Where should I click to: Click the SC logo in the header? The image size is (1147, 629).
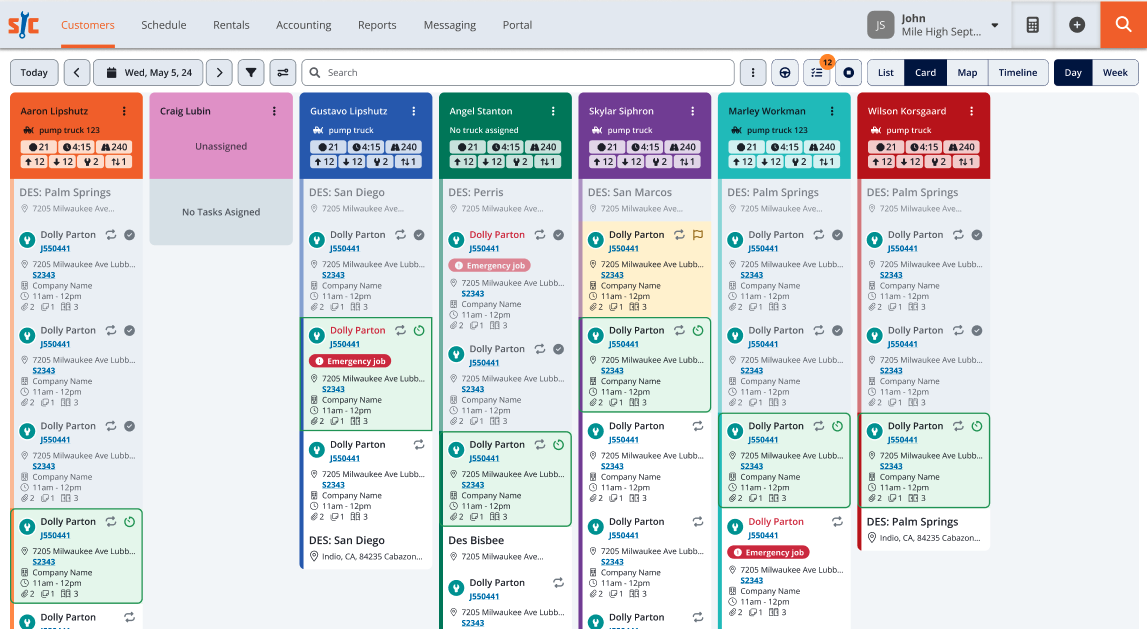(x=23, y=25)
